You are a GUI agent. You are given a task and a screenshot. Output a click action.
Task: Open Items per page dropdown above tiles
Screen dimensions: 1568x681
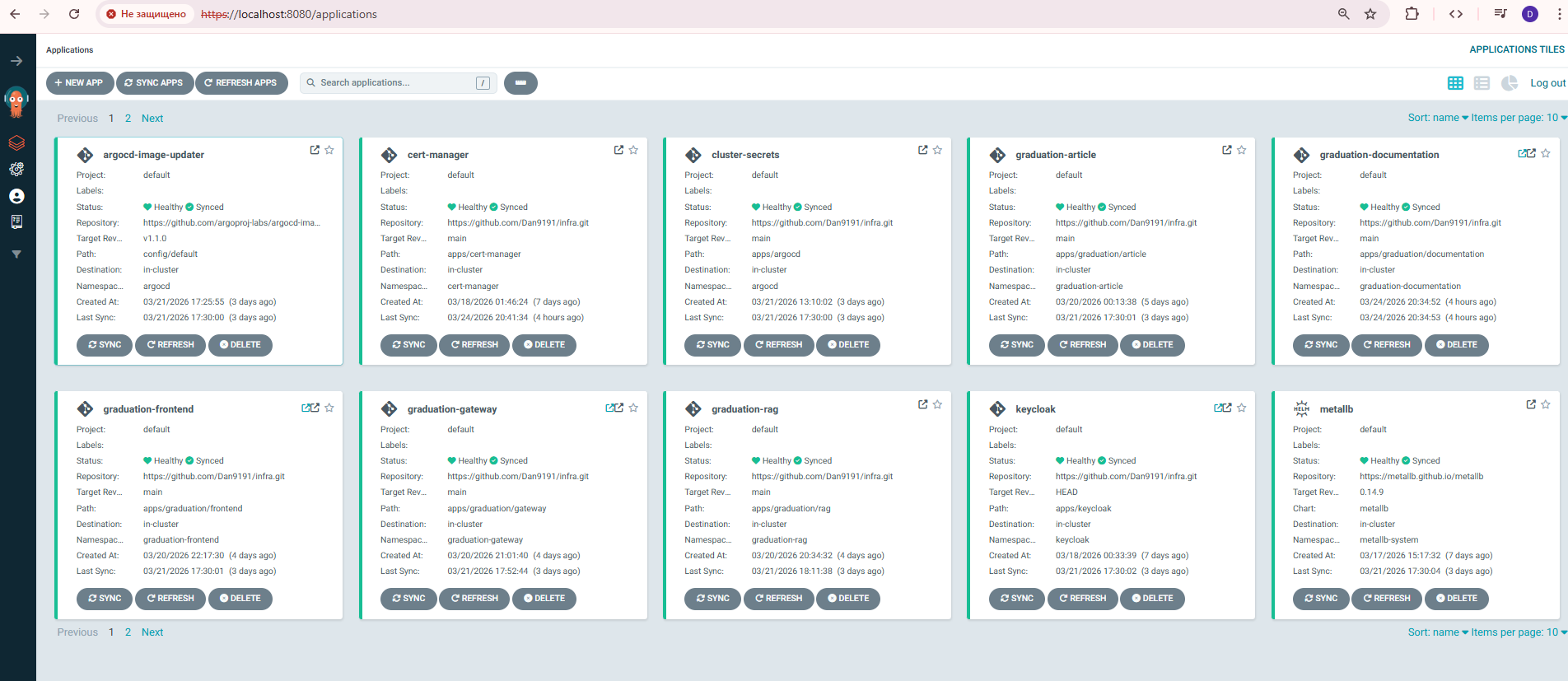click(1519, 118)
